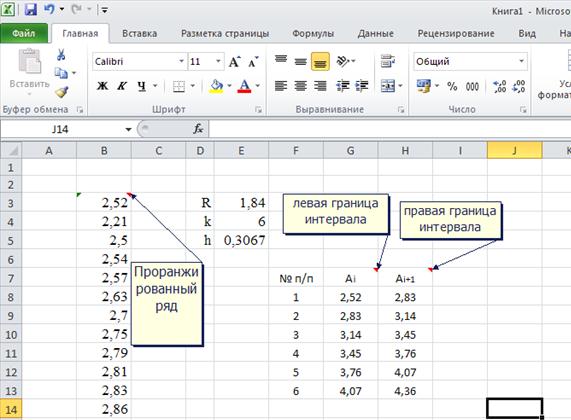
Task: Click the 000 comma style icon
Action: tap(472, 86)
